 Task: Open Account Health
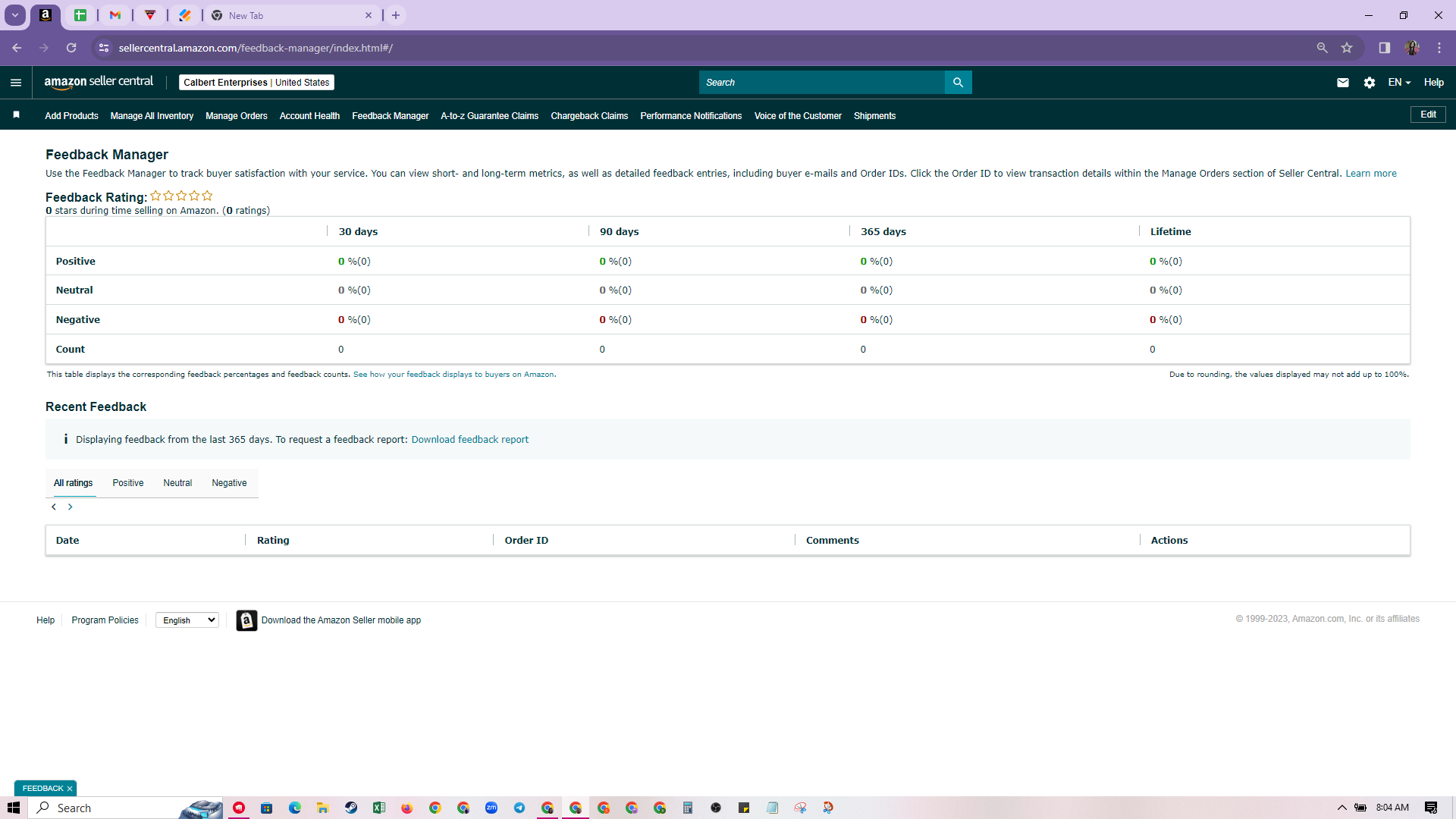point(309,116)
